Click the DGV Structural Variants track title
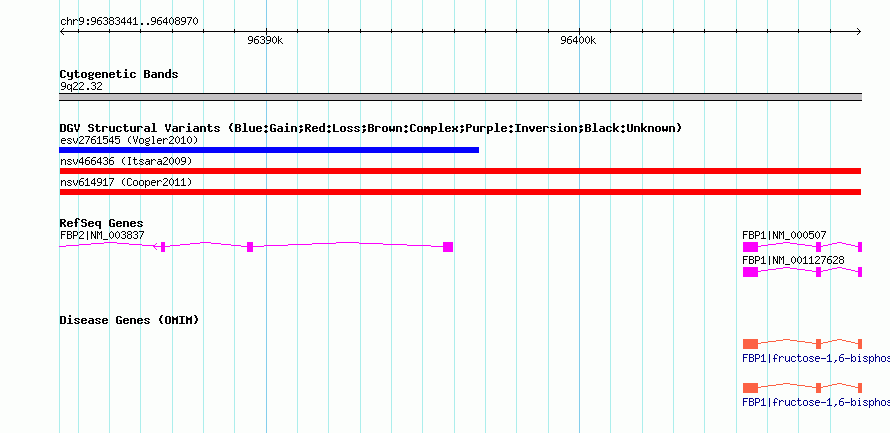This screenshot has height=433, width=890. (371, 128)
